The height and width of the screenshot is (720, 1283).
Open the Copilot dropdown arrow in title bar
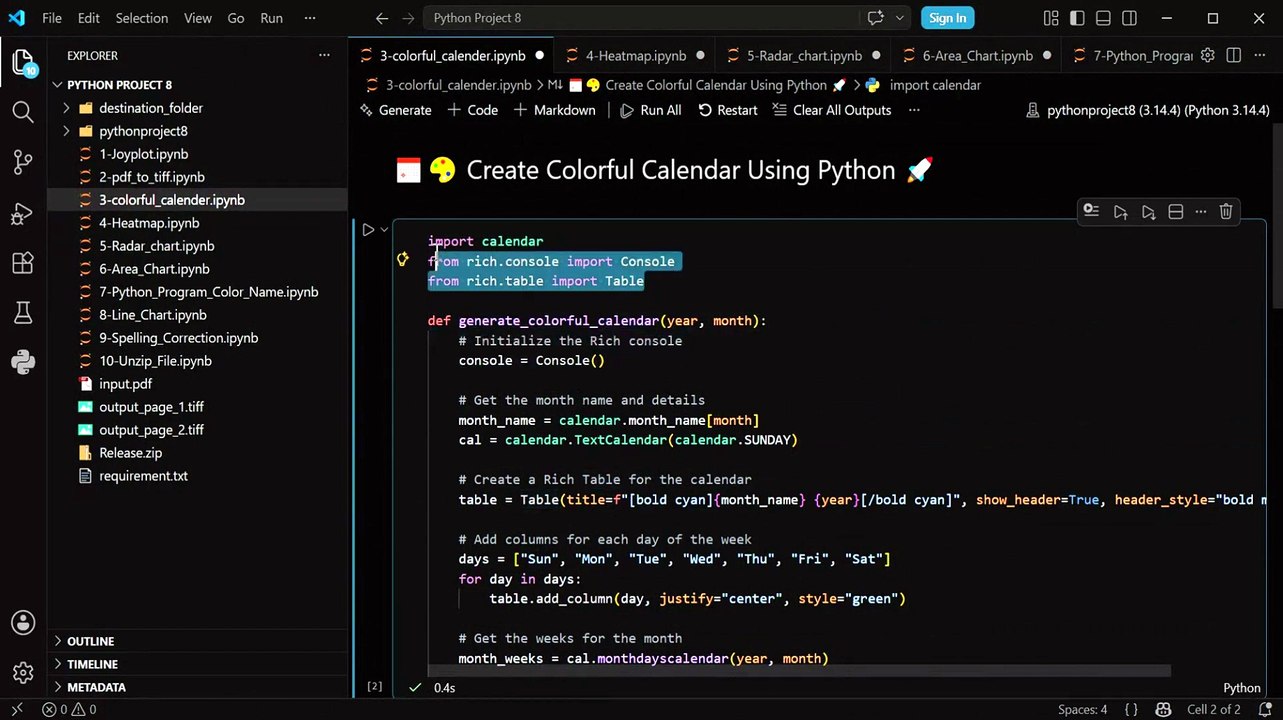point(900,18)
